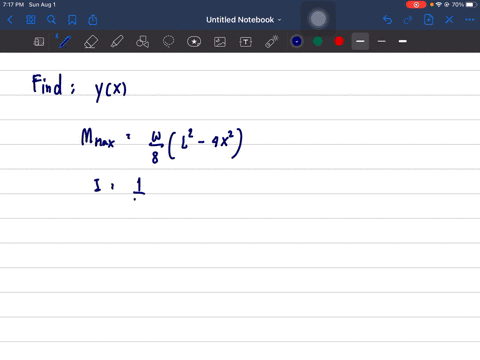The image size is (480, 360).
Task: Open the thumbnails grid view
Action: pyautogui.click(x=31, y=20)
